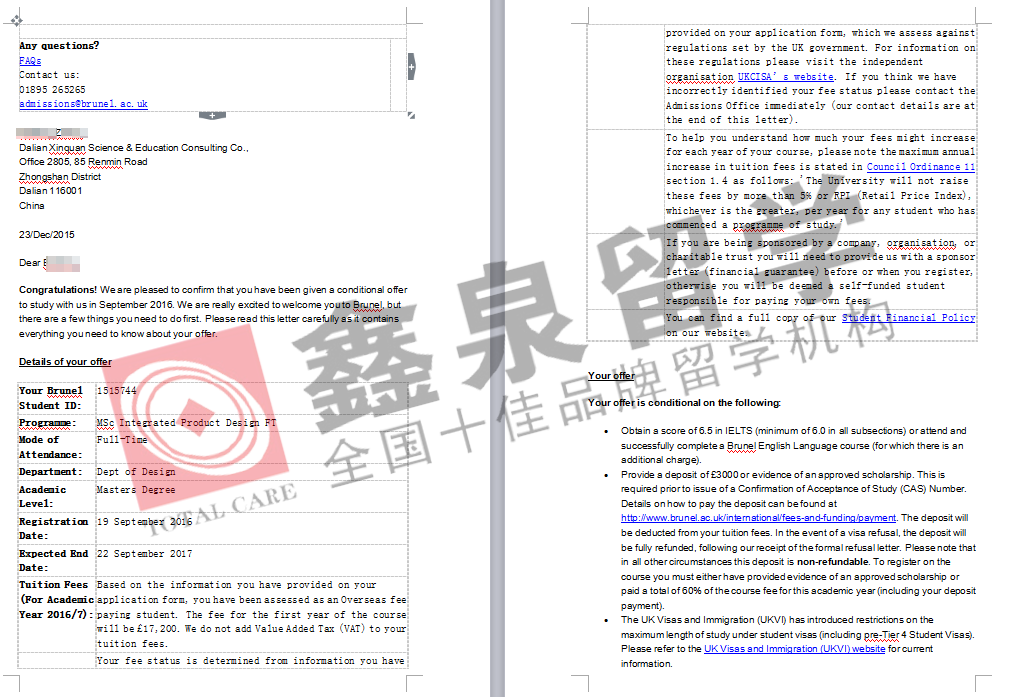Image resolution: width=1010 pixels, height=697 pixels.
Task: Click the phone number 01895 265265
Action: tap(52, 90)
